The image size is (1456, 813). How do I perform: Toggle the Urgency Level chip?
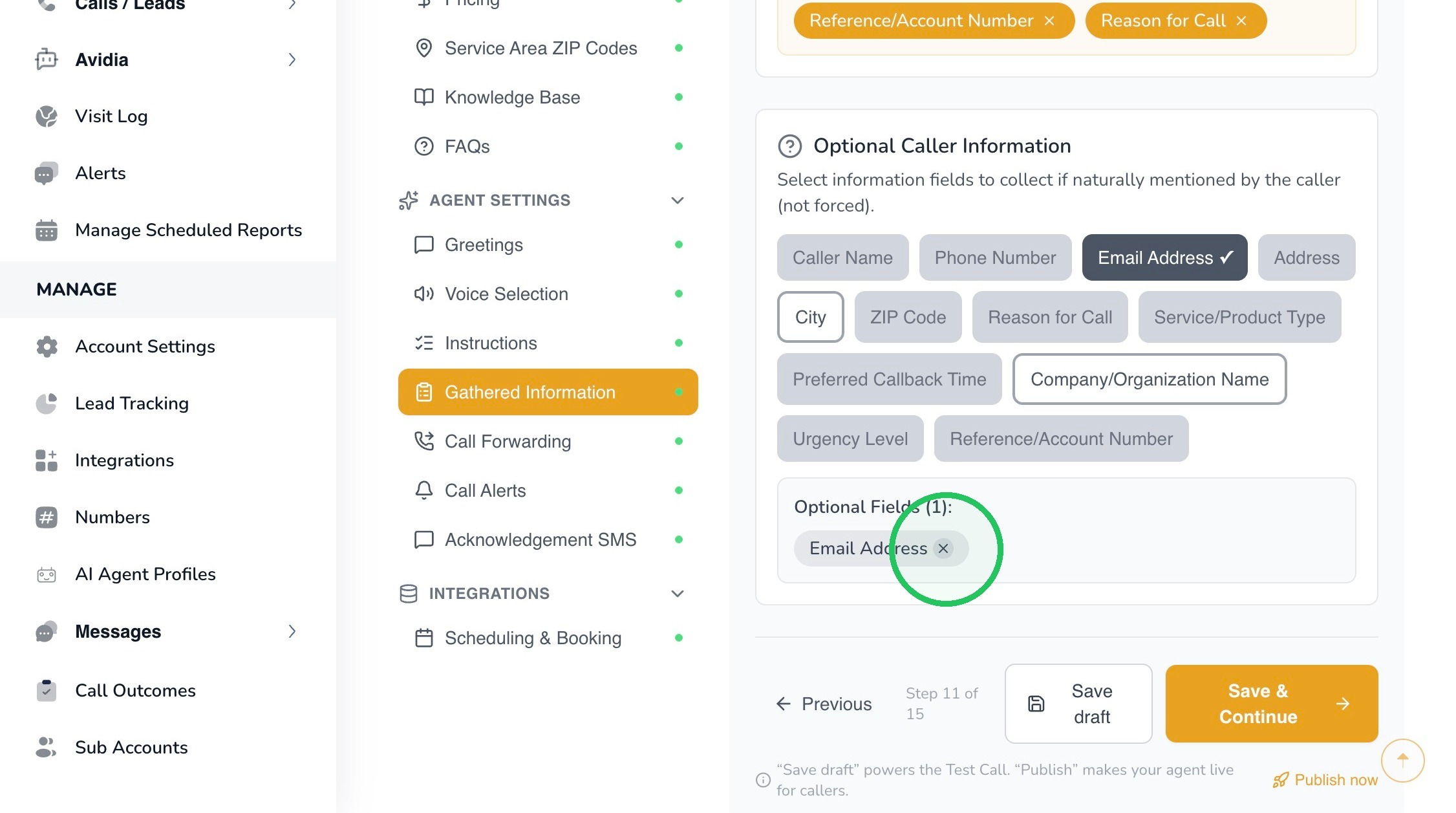(x=850, y=439)
